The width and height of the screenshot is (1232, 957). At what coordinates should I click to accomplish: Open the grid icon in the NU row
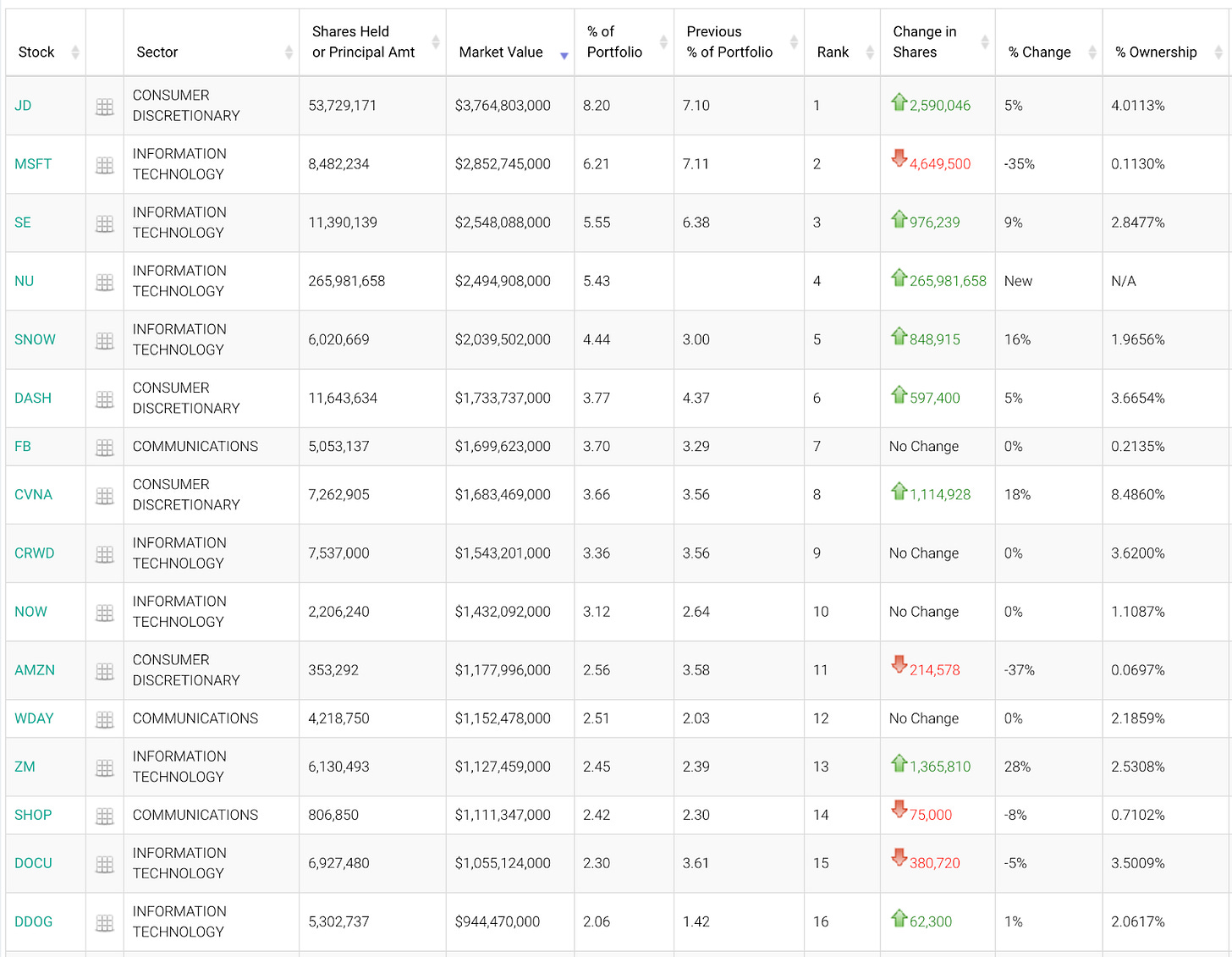pyautogui.click(x=105, y=282)
